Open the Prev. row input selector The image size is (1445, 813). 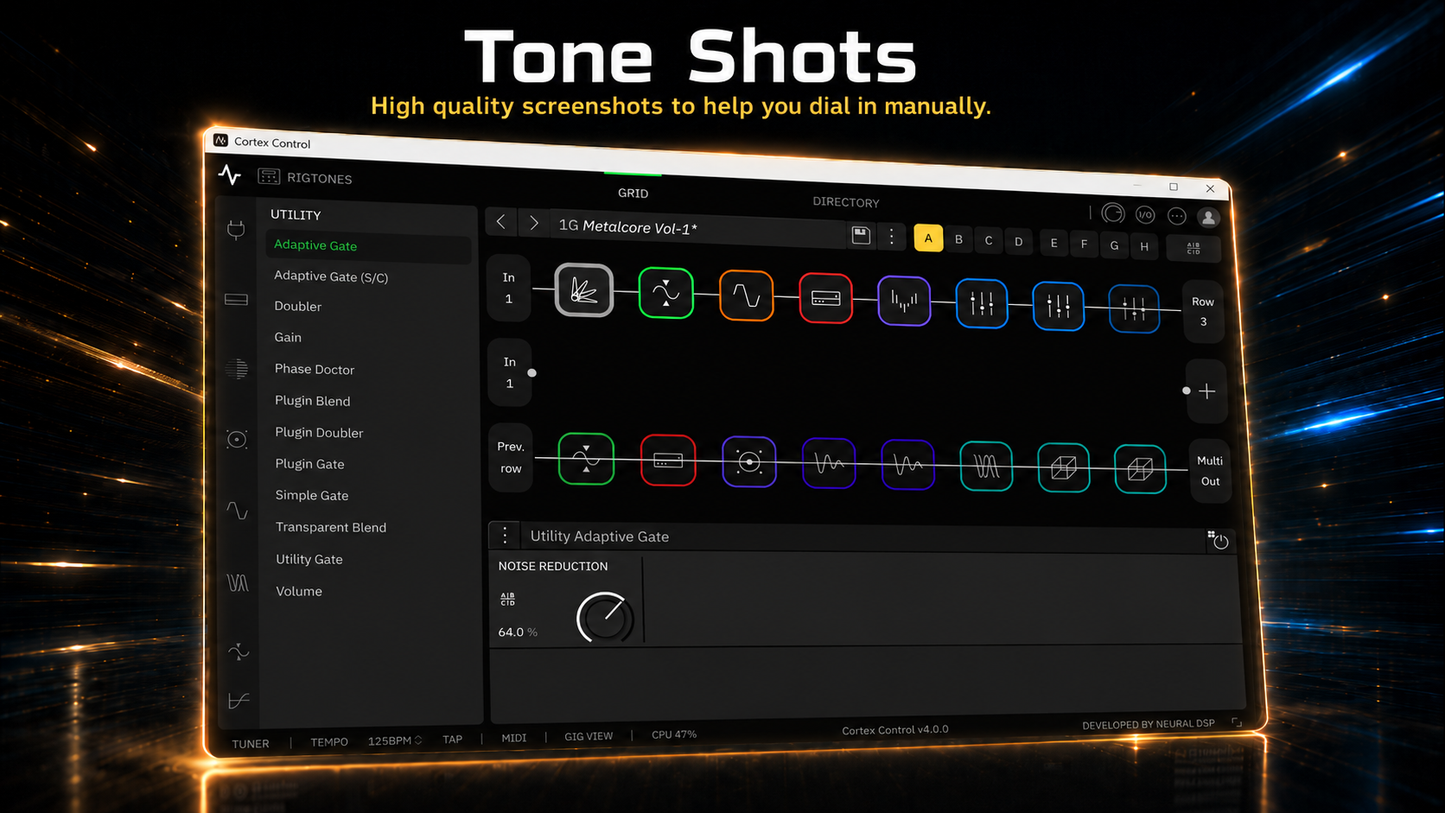(511, 457)
